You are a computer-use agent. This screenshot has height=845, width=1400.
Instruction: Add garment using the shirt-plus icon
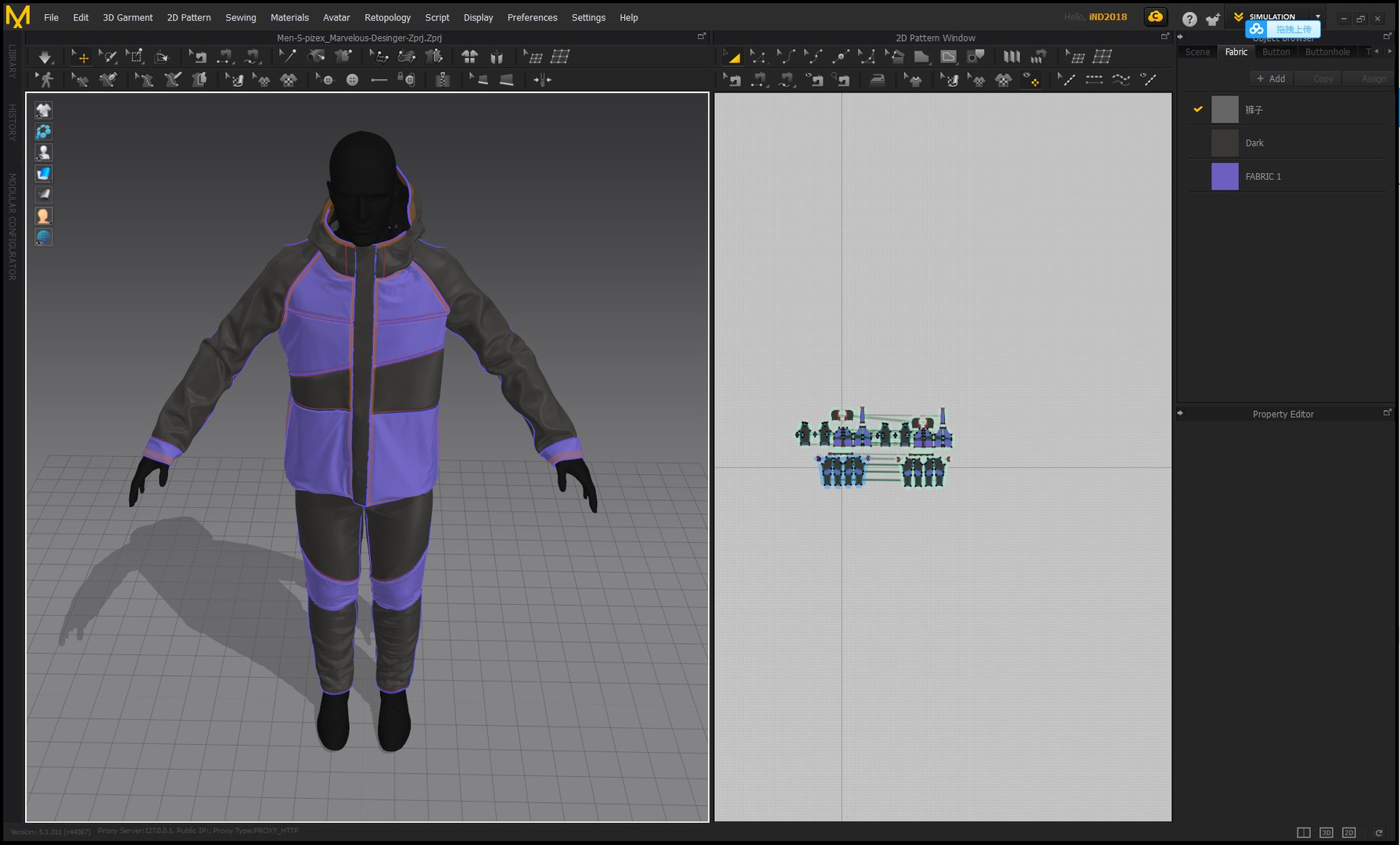[x=1213, y=19]
